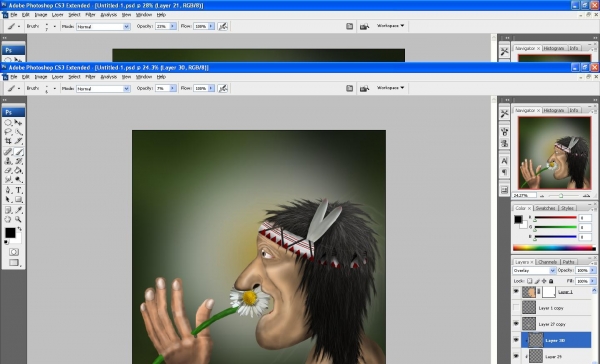This screenshot has height=364, width=600.
Task: Open Opacity 23% arrow in back window
Action: [x=173, y=26]
